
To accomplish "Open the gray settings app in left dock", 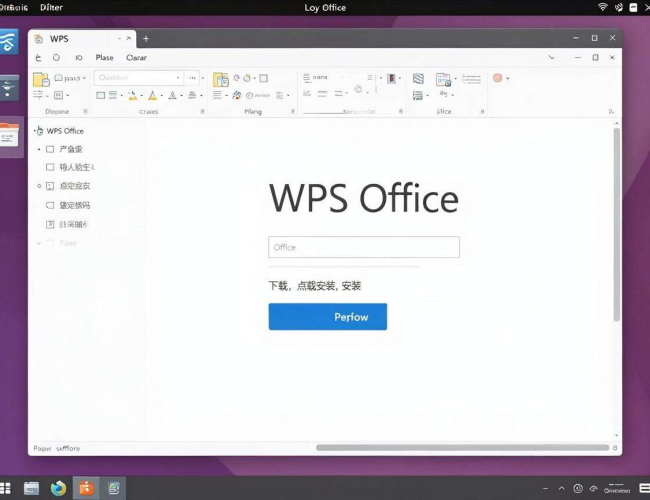I will [x=8, y=88].
